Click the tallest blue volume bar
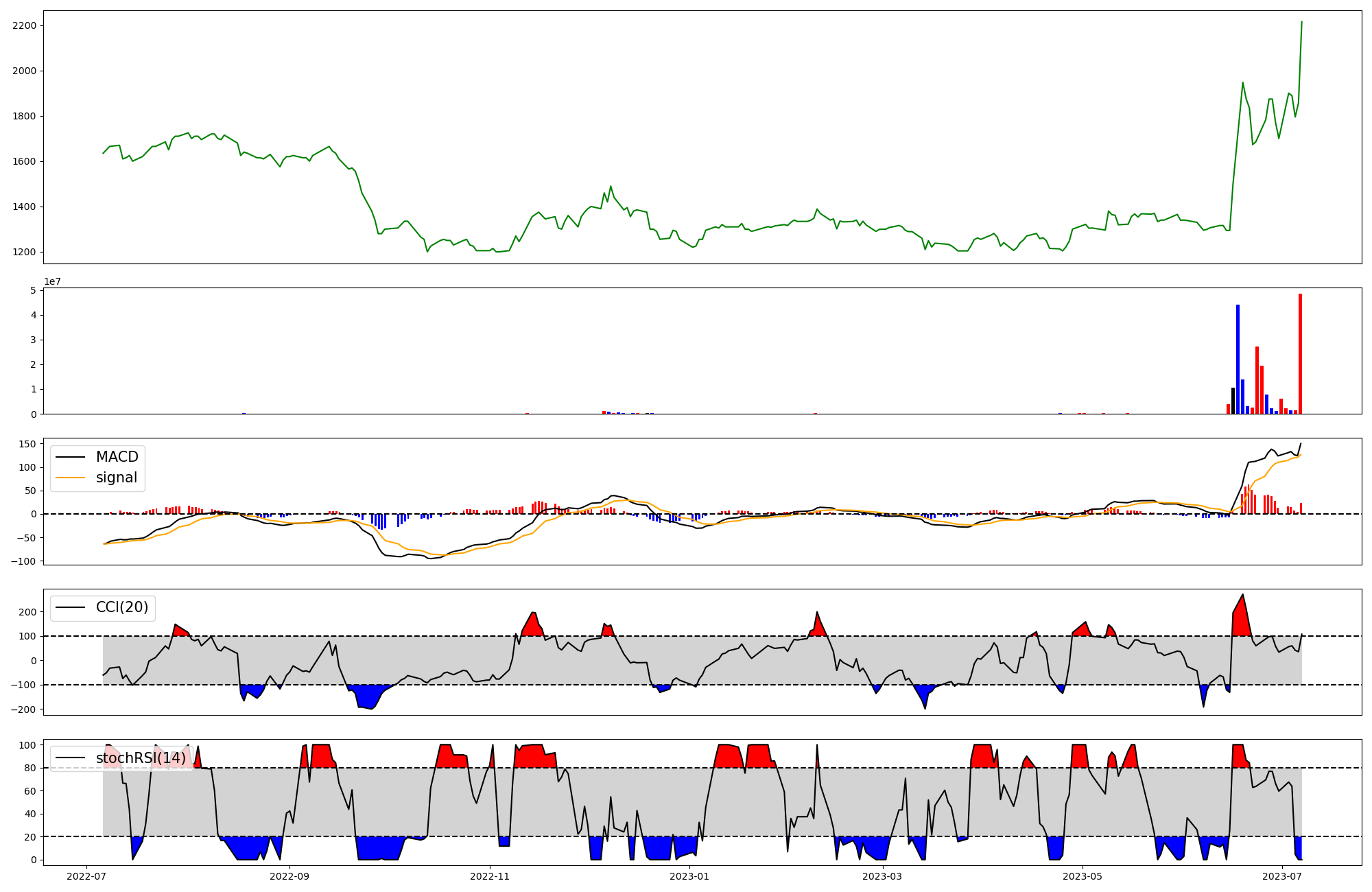 point(1238,359)
